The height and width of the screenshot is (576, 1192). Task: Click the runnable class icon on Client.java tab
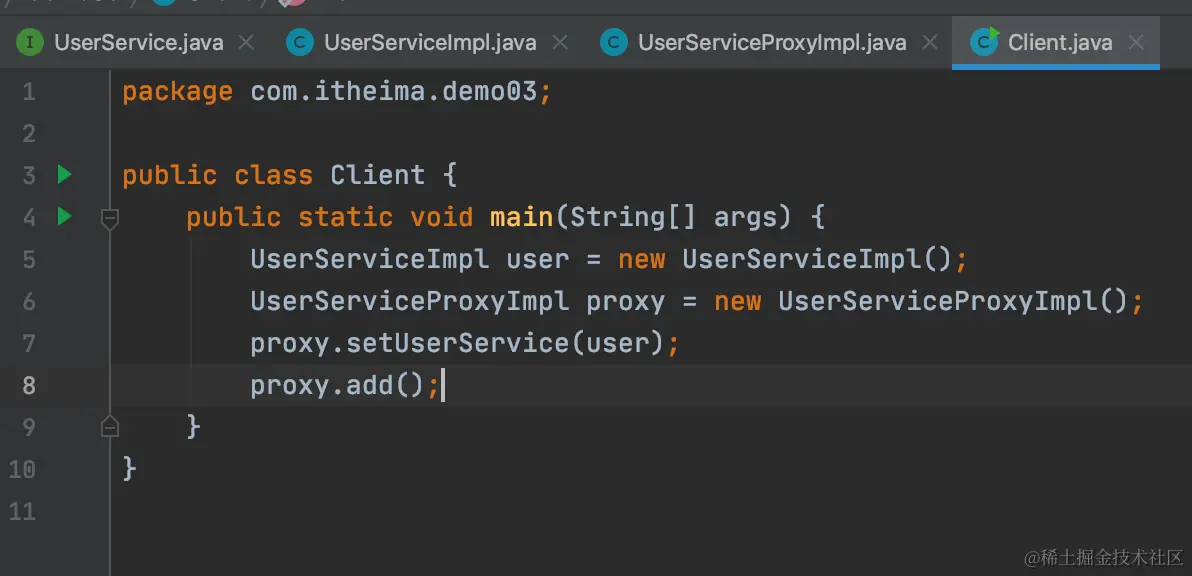tap(984, 43)
